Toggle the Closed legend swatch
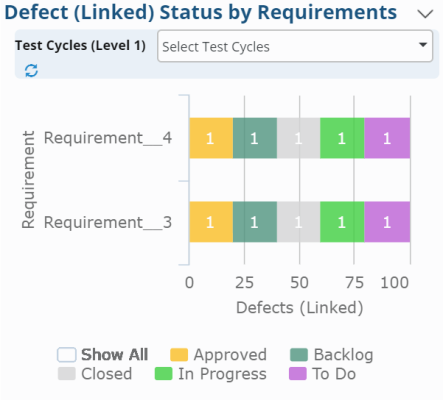443x400 pixels. [67, 374]
